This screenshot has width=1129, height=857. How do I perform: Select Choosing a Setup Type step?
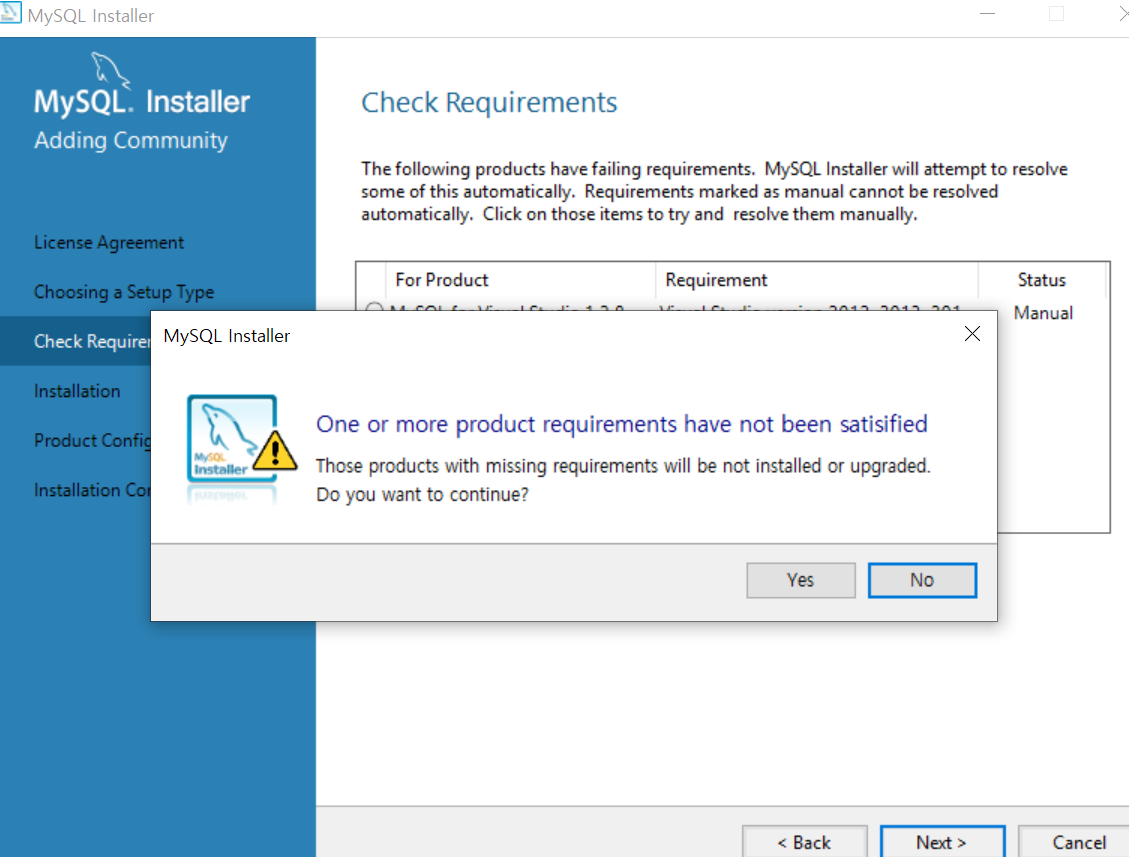point(124,292)
